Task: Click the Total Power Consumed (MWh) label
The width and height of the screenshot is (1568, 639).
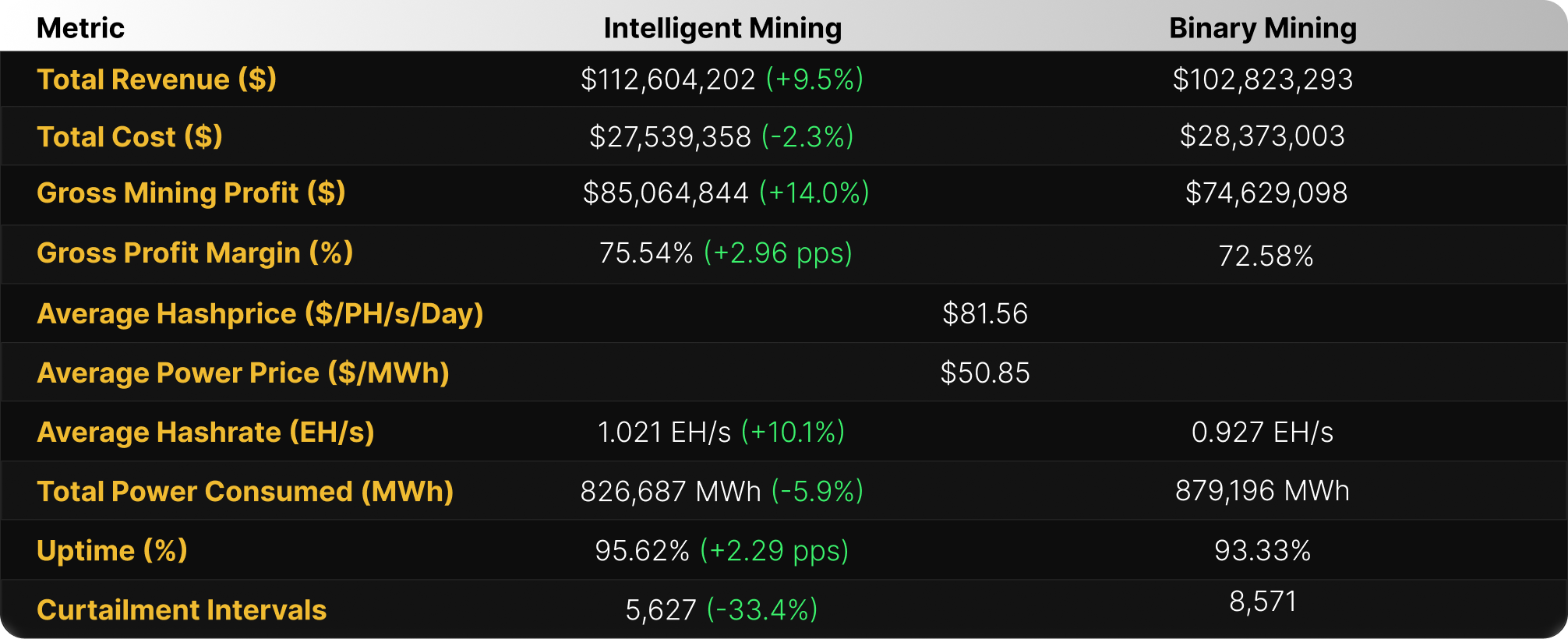Action: pyautogui.click(x=245, y=491)
